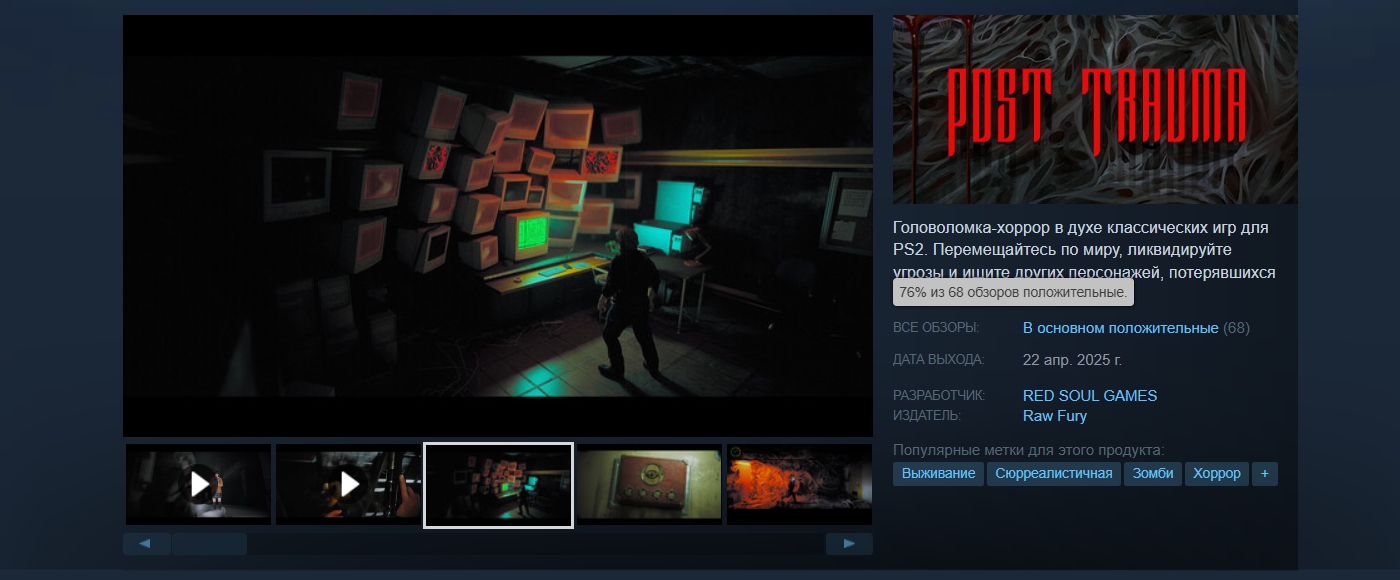Image resolution: width=1400 pixels, height=580 pixels.
Task: Play the second video thumbnail
Action: [349, 484]
